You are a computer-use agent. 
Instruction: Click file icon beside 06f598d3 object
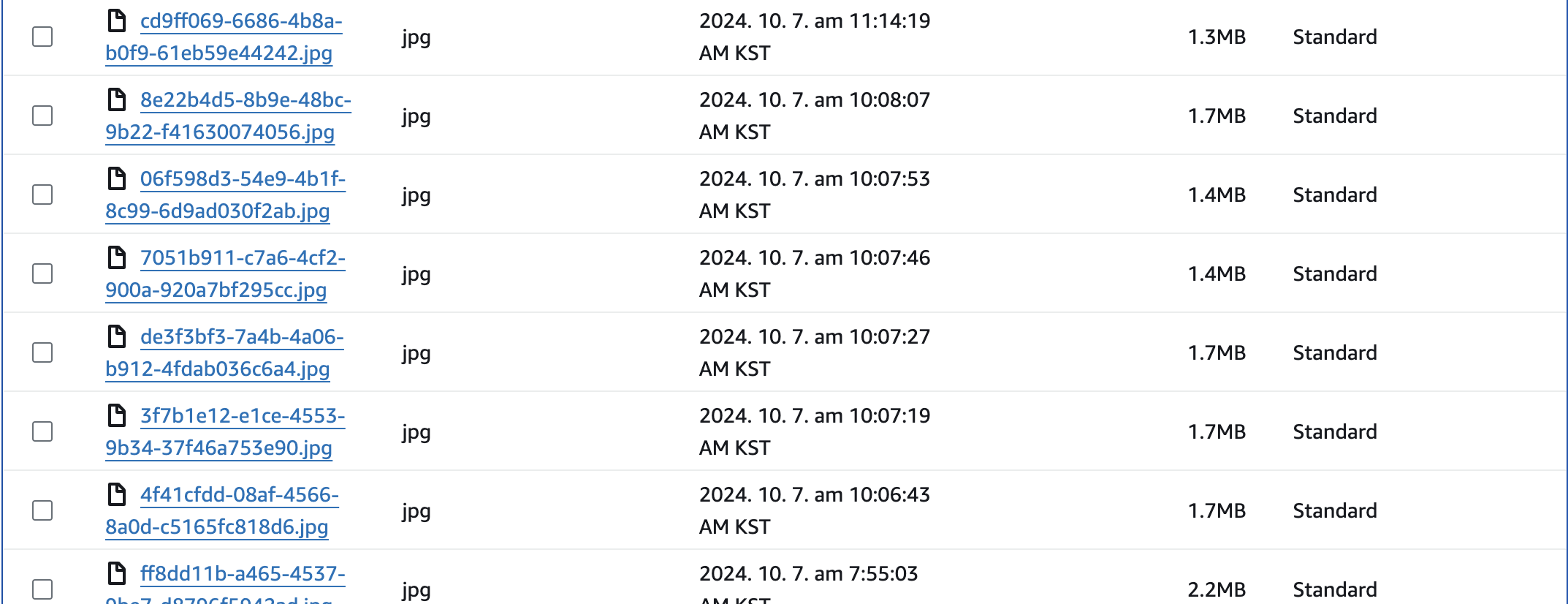117,178
